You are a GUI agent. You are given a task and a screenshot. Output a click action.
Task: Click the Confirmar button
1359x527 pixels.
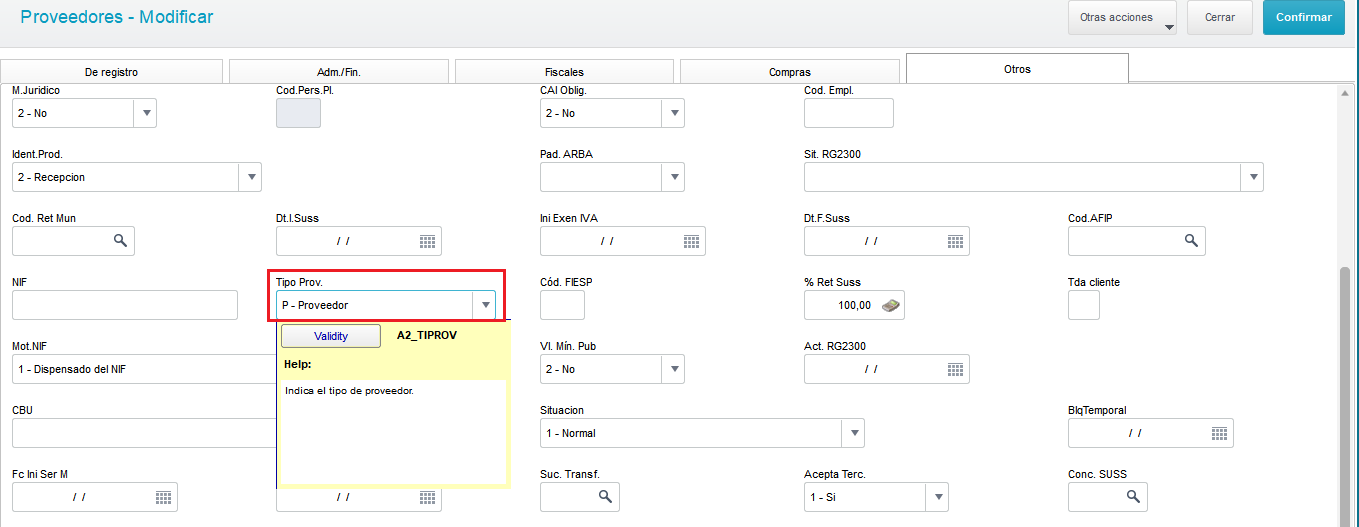pyautogui.click(x=1304, y=17)
